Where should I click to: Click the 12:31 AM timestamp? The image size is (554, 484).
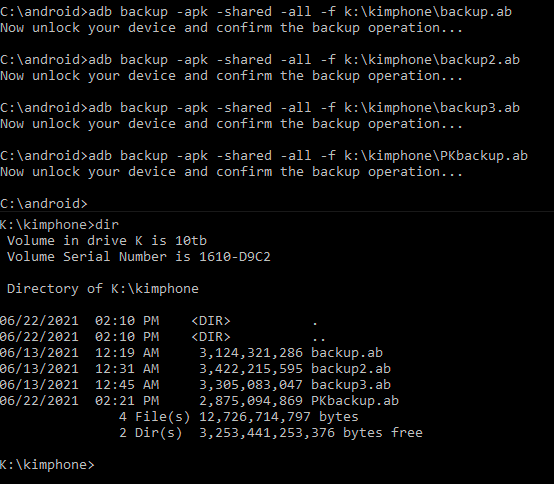127,368
